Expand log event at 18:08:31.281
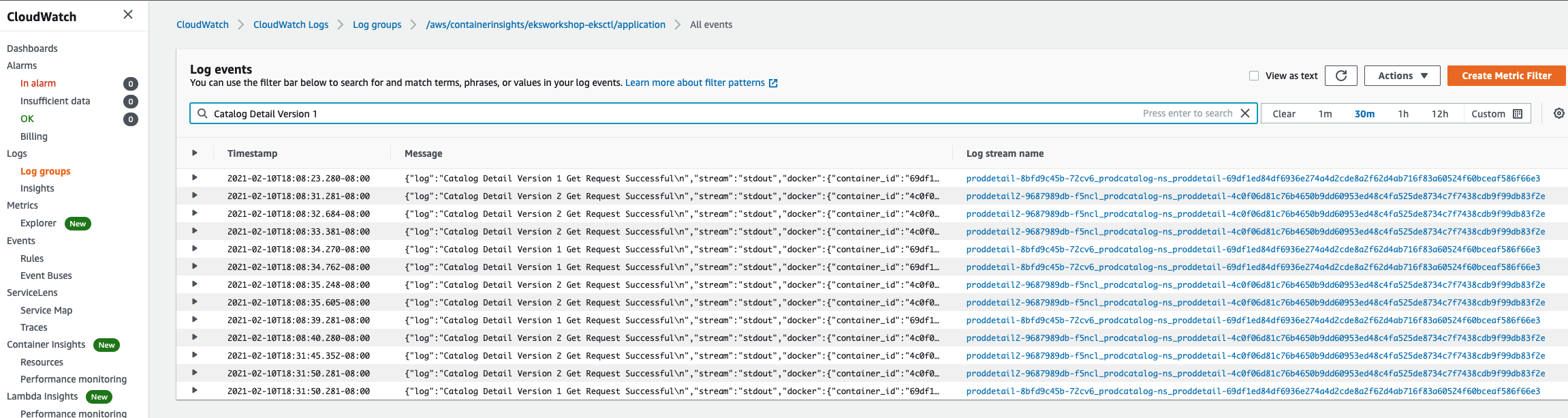The width and height of the screenshot is (1568, 418). 195,196
